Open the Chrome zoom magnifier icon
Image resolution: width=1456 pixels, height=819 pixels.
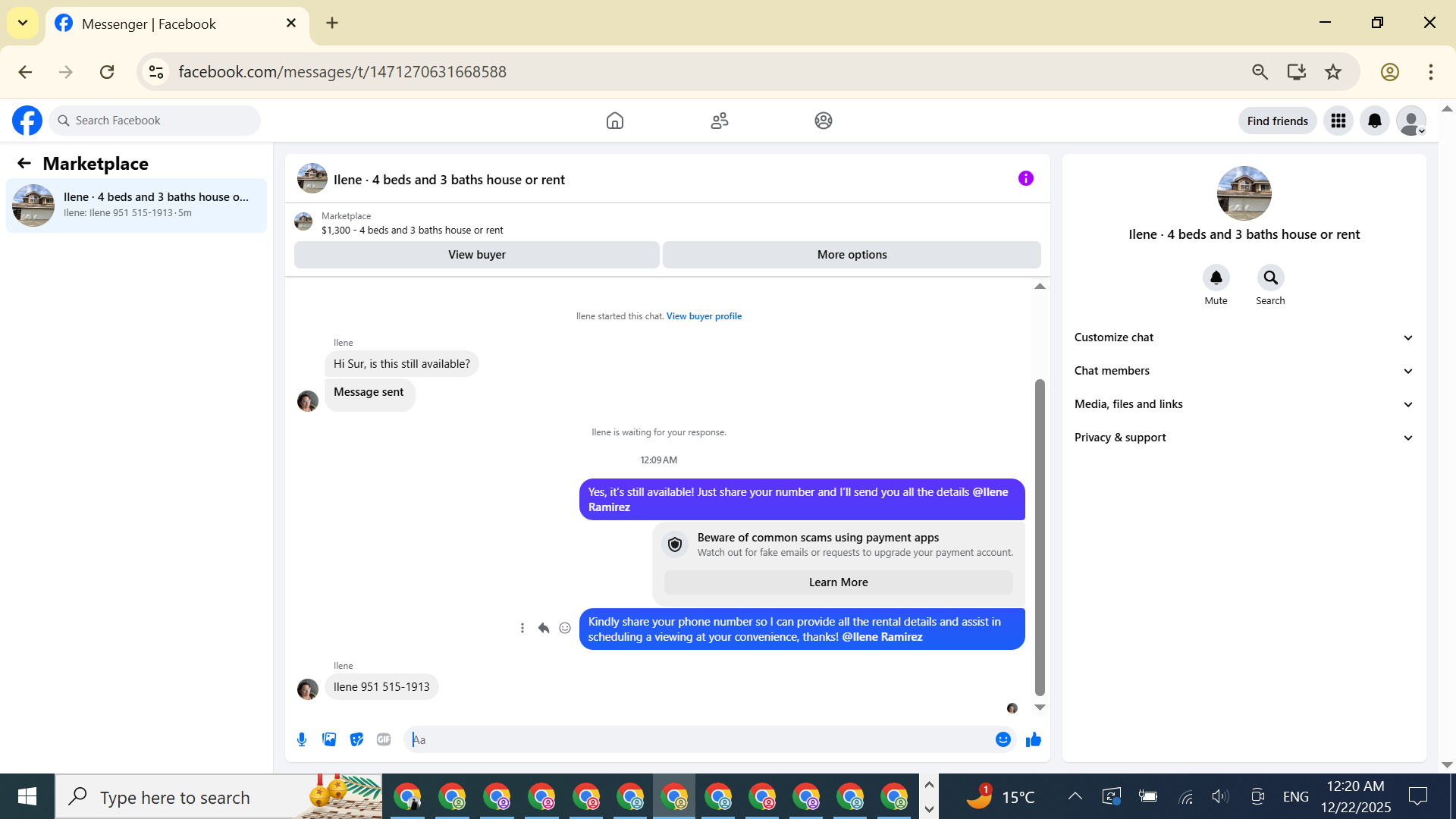click(x=1260, y=72)
